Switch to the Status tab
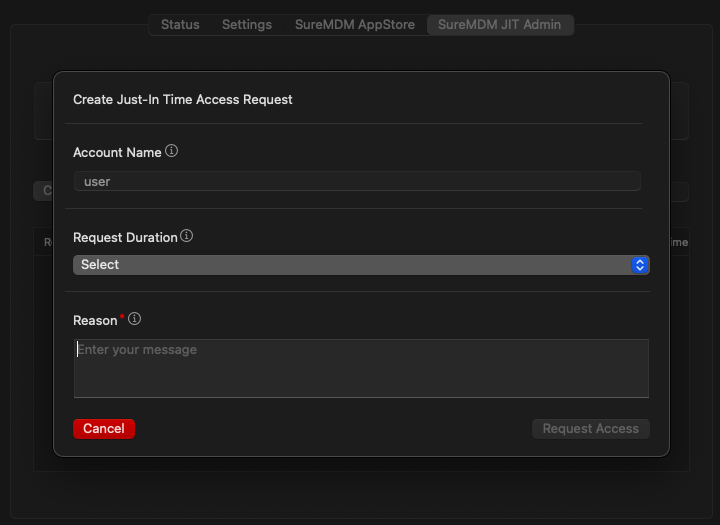Viewport: 720px width, 525px height. (x=180, y=25)
